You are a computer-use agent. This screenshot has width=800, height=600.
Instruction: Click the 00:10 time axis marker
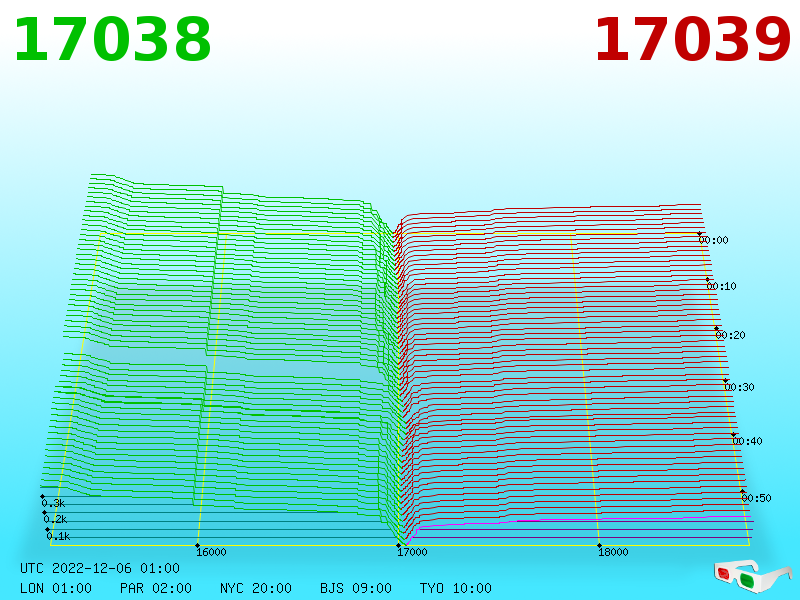coord(721,286)
